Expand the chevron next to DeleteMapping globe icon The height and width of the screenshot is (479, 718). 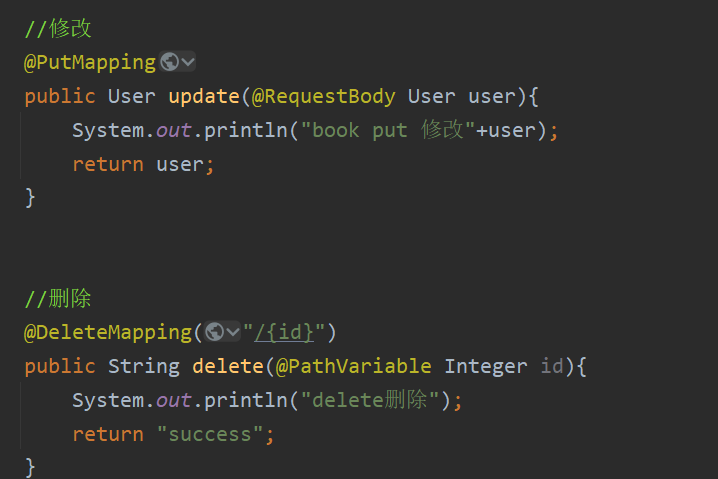[233, 332]
